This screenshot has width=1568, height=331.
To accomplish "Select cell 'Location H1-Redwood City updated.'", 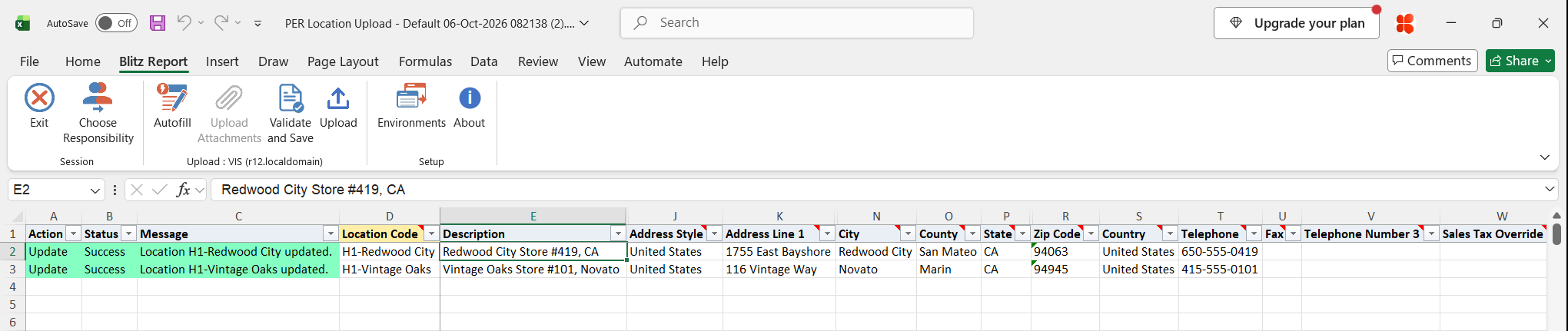I will click(x=238, y=251).
